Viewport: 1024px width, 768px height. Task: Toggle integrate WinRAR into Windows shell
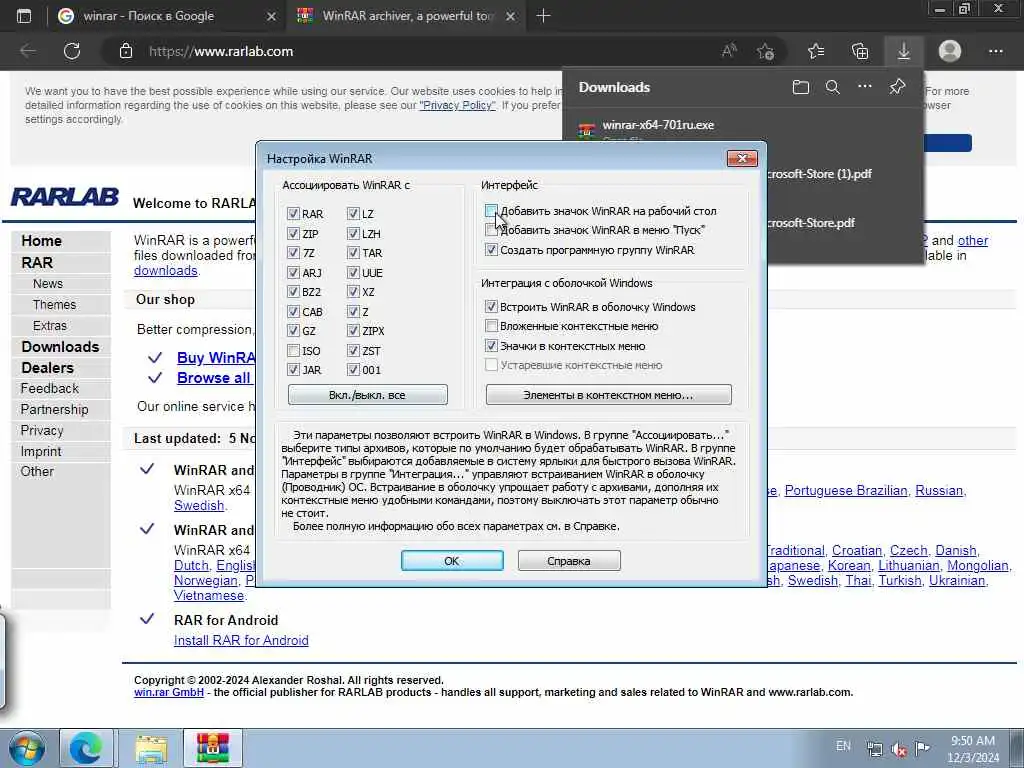click(x=491, y=306)
